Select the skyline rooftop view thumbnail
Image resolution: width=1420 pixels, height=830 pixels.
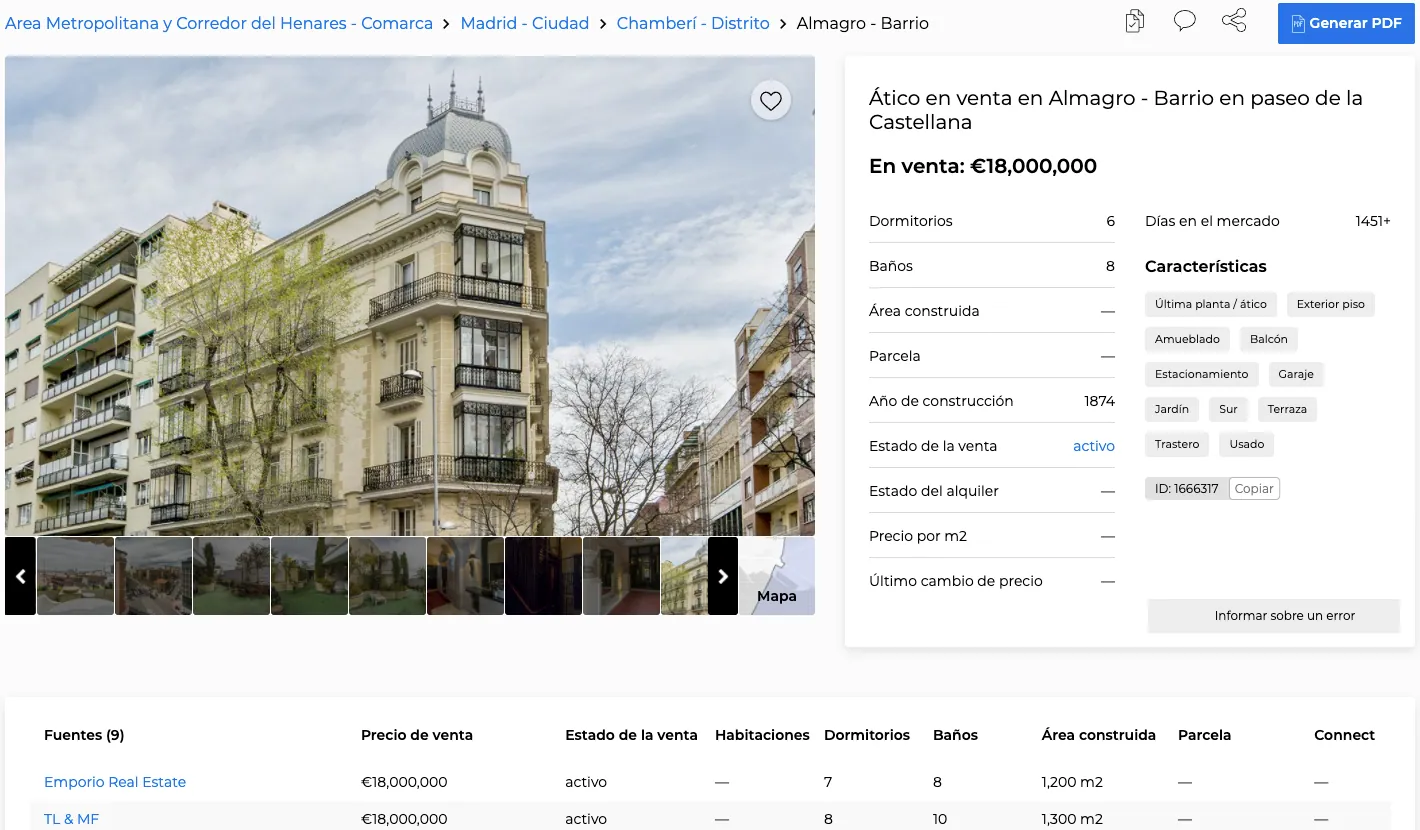76,576
